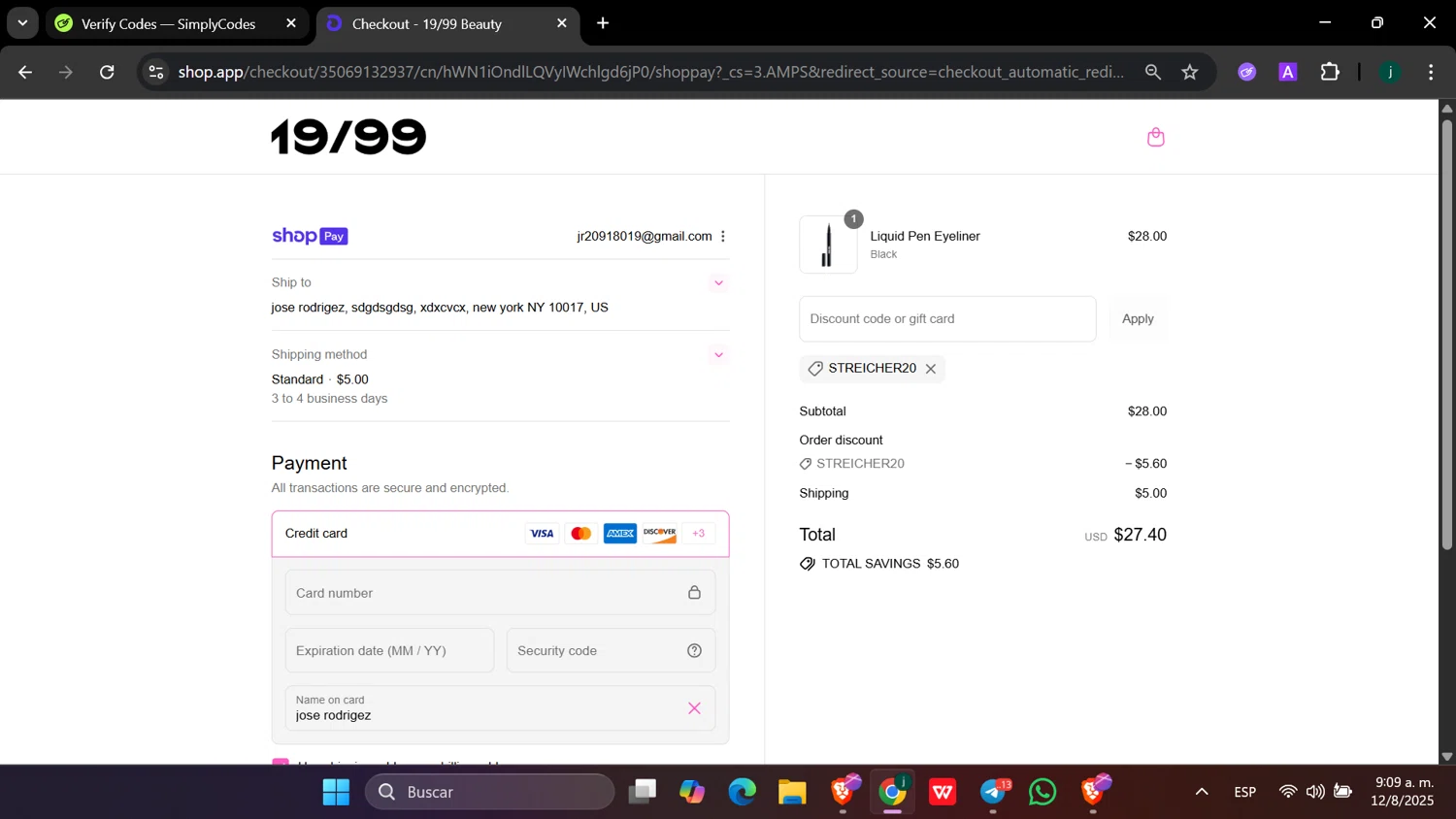Screen dimensions: 1456x819
Task: Focus the Expiration date field
Action: pyautogui.click(x=389, y=651)
